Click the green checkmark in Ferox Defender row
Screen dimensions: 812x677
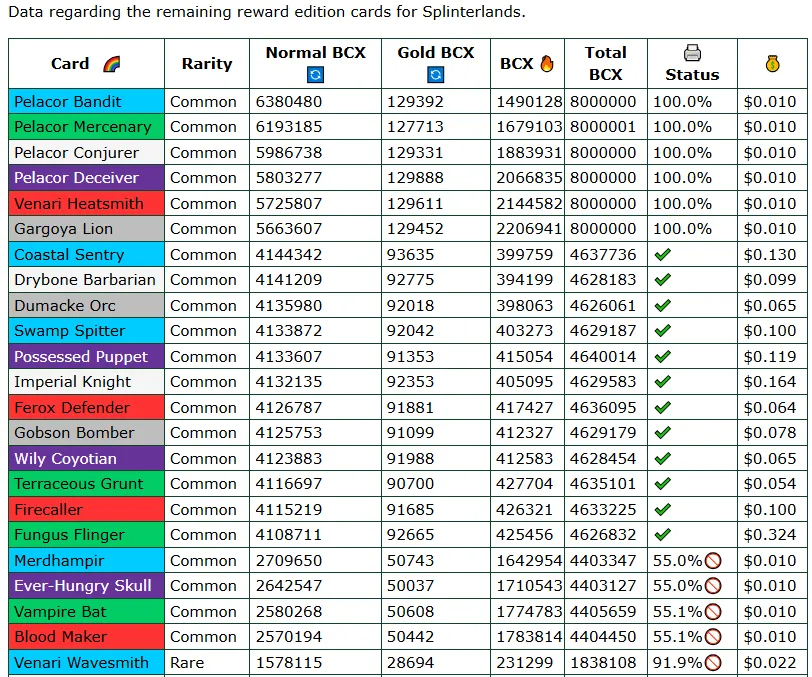coord(662,408)
